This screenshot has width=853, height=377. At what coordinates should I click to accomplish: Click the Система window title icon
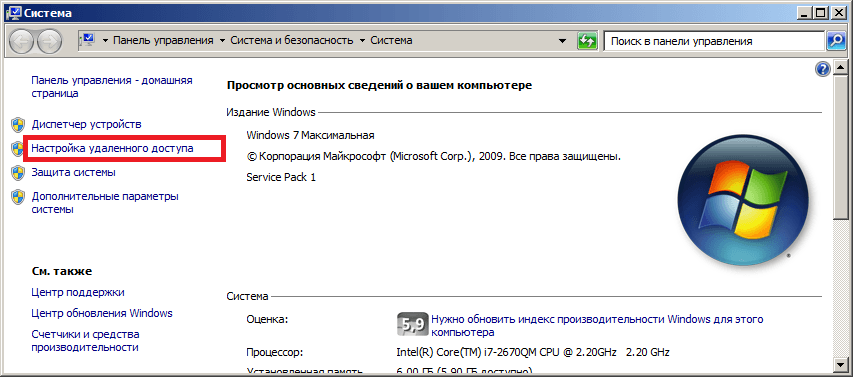tap(14, 12)
